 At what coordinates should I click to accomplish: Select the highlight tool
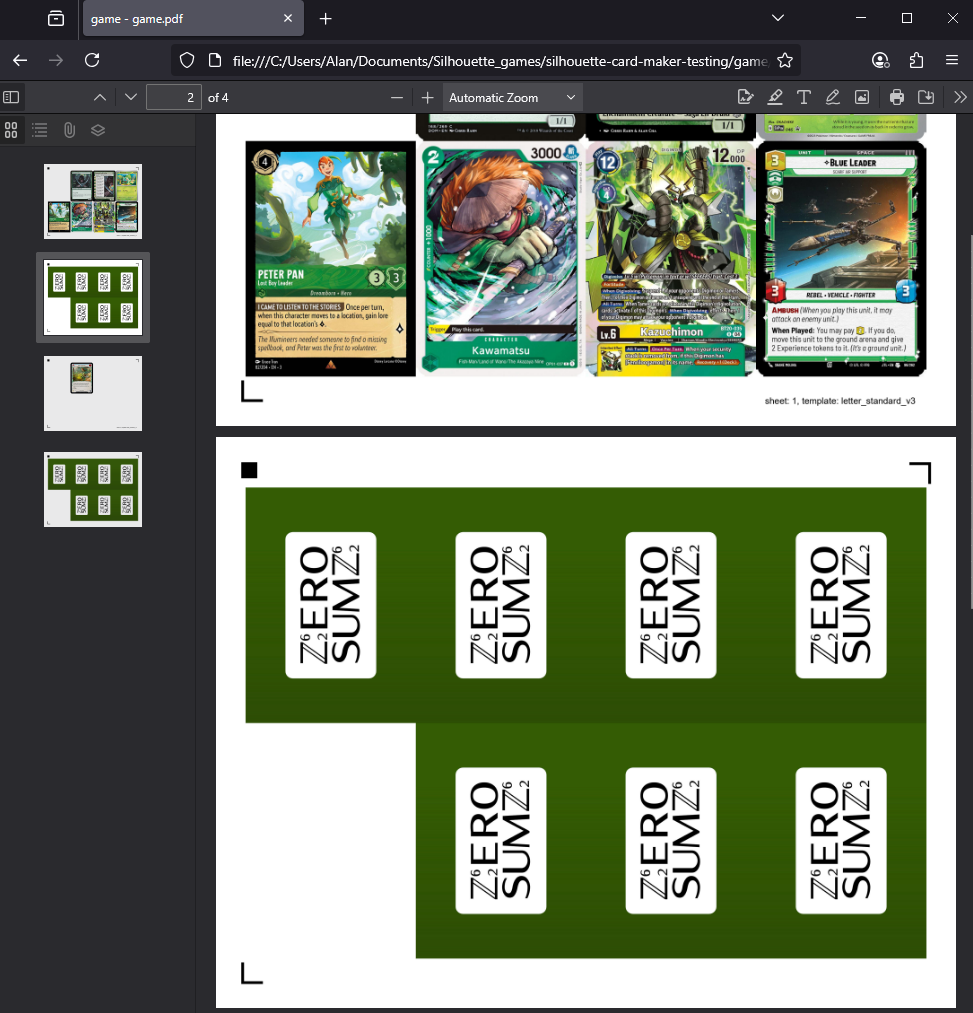coord(775,98)
